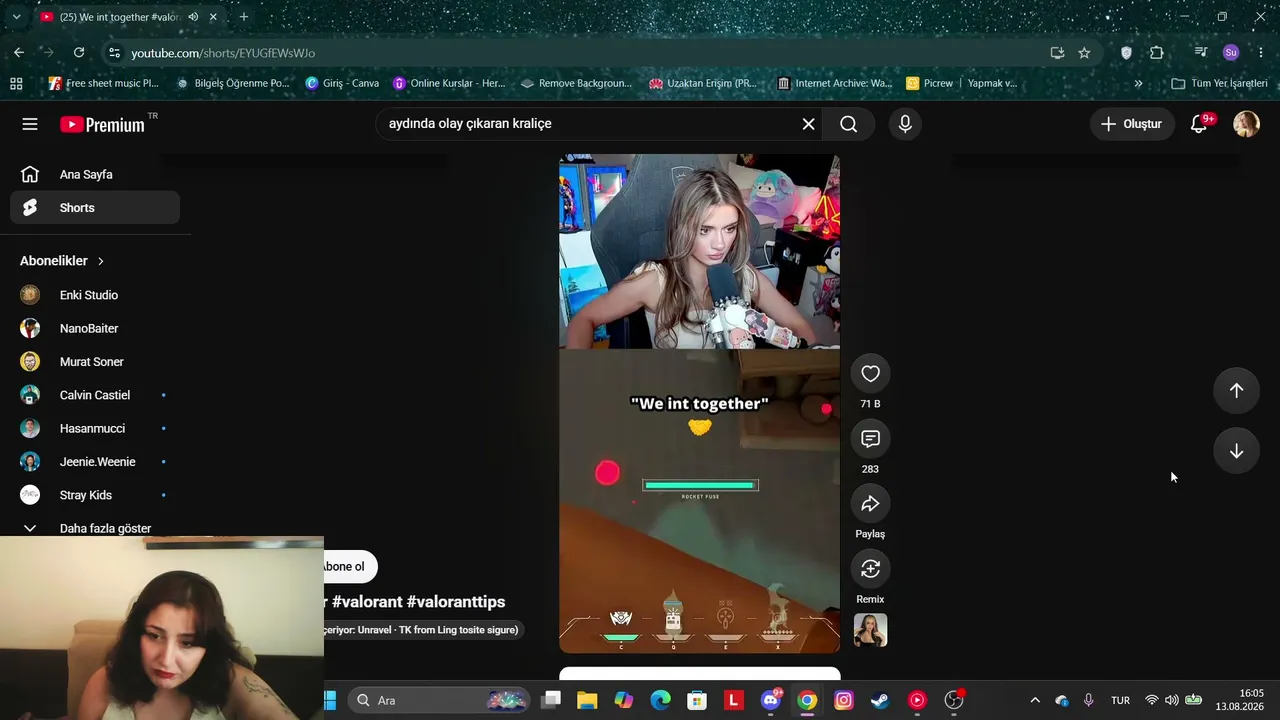Open Hasanmucci channel subscription
The height and width of the screenshot is (720, 1280).
(95, 428)
